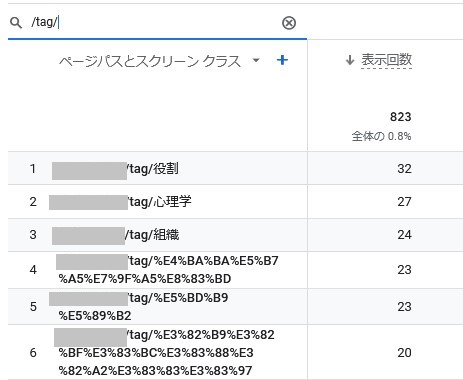Image resolution: width=463 pixels, height=380 pixels.
Task: Select the /tag/%E4%BA%BA%E5%B7 row path
Action: [168, 269]
